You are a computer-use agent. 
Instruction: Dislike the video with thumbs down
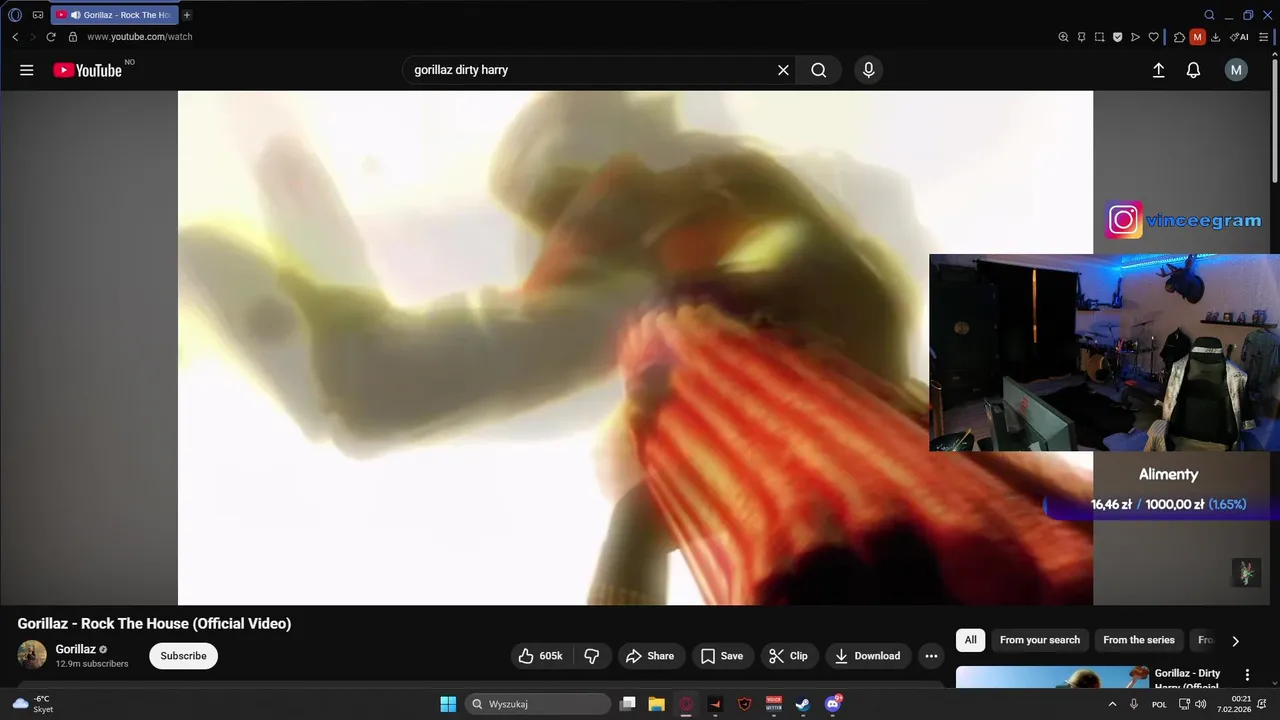592,656
